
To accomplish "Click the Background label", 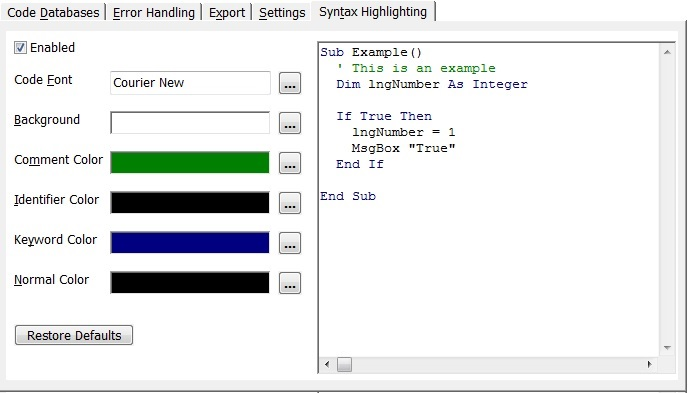I will [x=47, y=120].
